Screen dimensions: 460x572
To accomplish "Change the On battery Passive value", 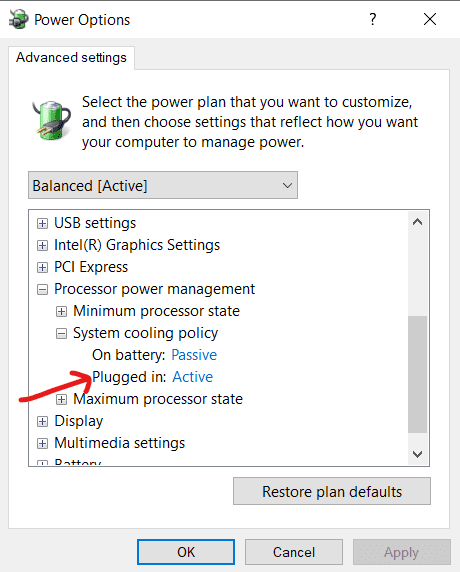I will click(x=194, y=355).
